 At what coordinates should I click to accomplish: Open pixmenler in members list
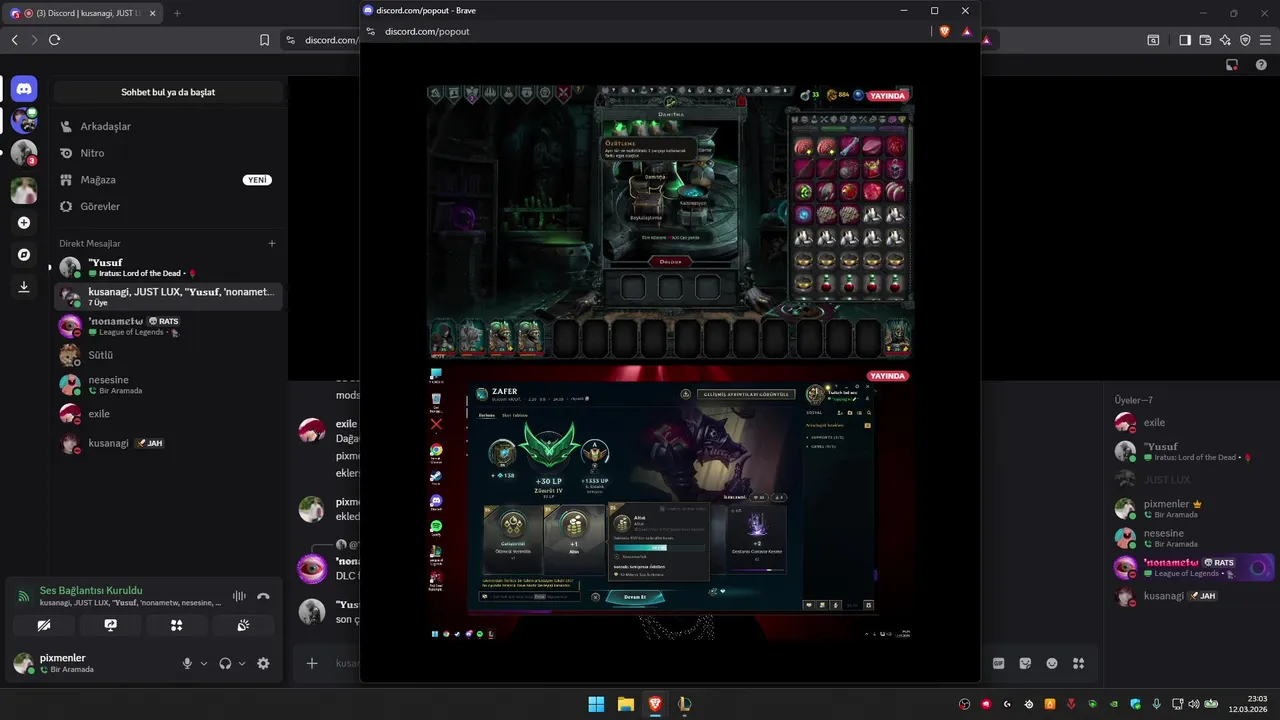click(x=1192, y=509)
